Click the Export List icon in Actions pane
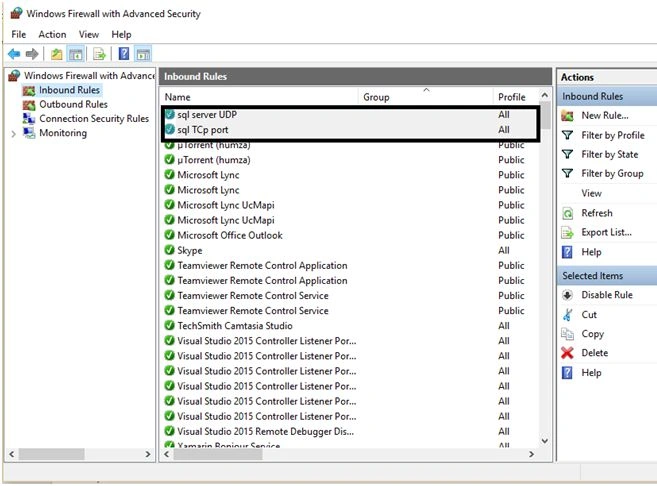The width and height of the screenshot is (657, 486). point(567,232)
